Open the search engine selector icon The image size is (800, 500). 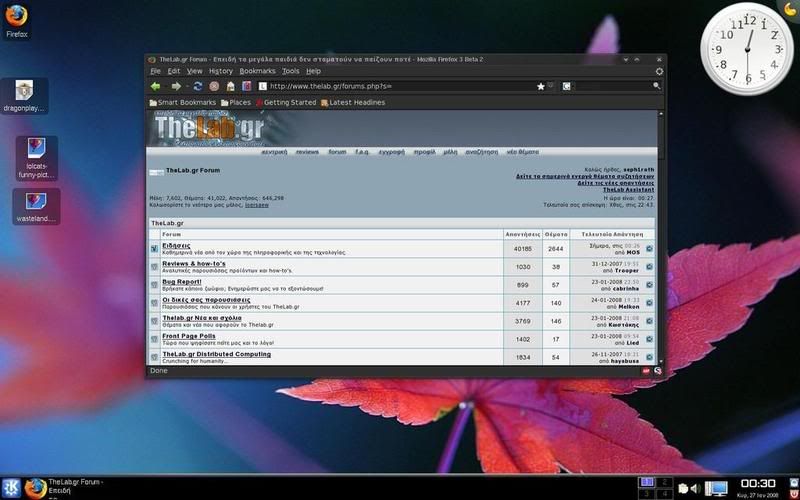(x=566, y=86)
